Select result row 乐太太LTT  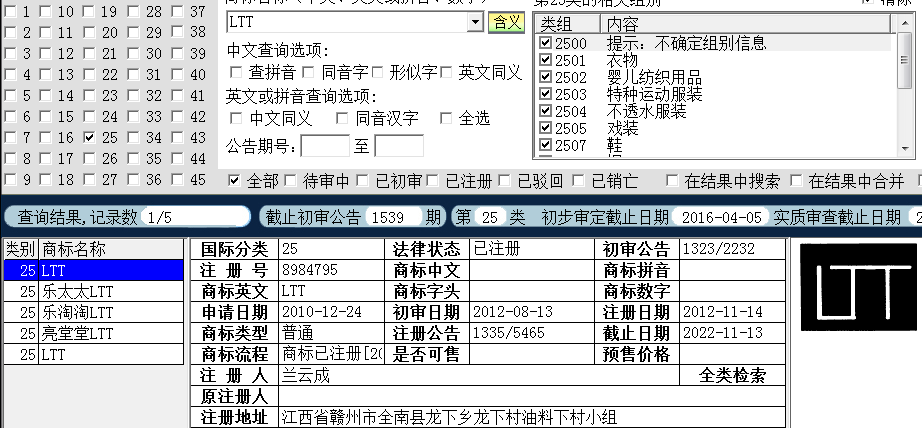point(94,292)
